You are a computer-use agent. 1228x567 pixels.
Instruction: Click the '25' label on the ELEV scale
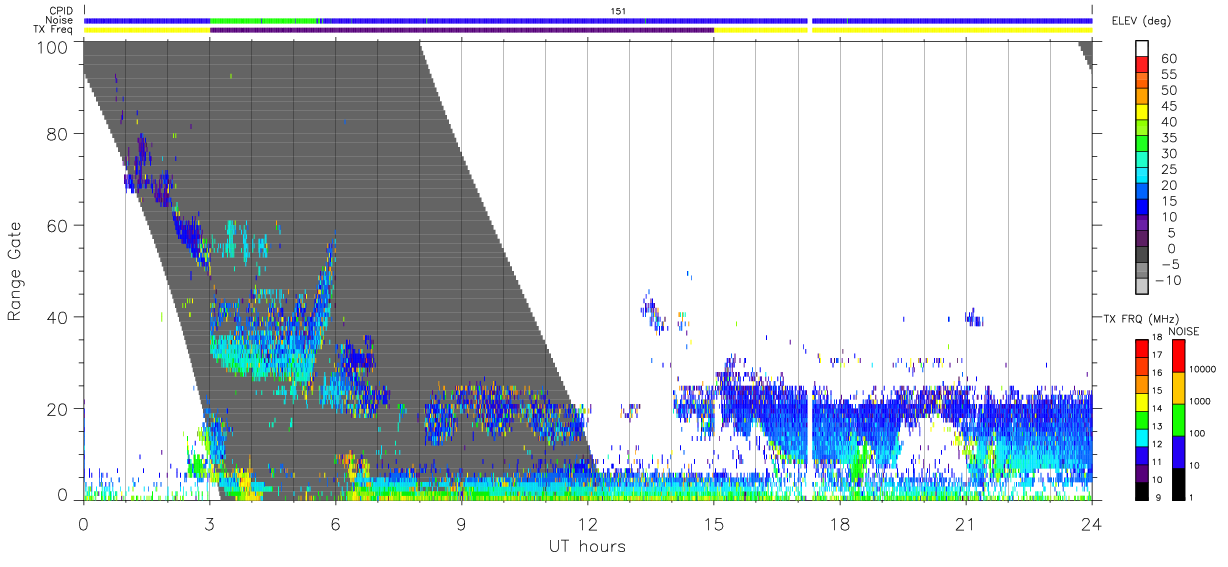(x=1167, y=169)
